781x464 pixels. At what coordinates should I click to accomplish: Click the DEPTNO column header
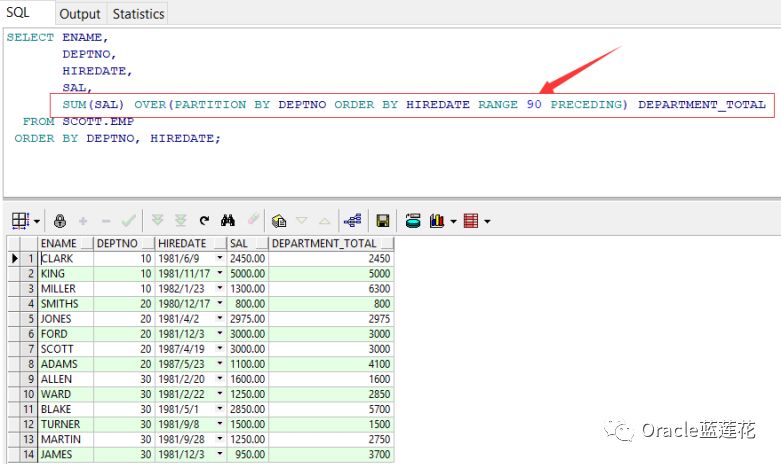click(124, 243)
